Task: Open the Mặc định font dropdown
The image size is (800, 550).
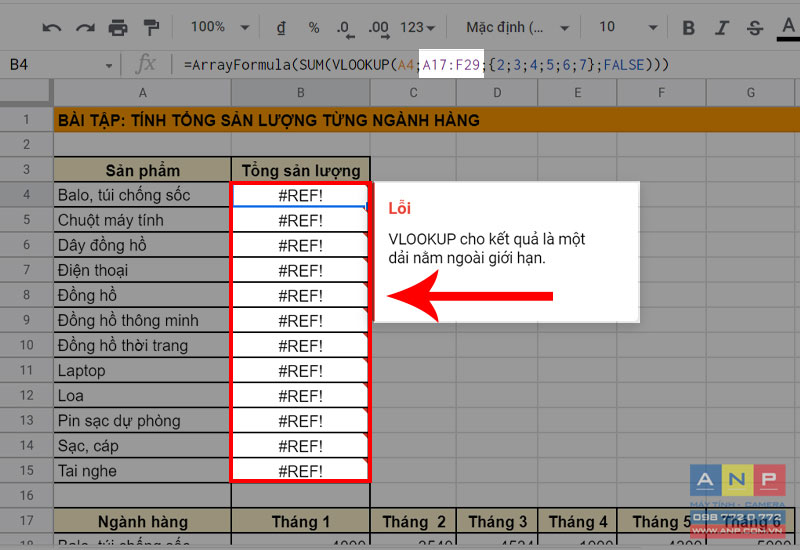Action: [517, 27]
